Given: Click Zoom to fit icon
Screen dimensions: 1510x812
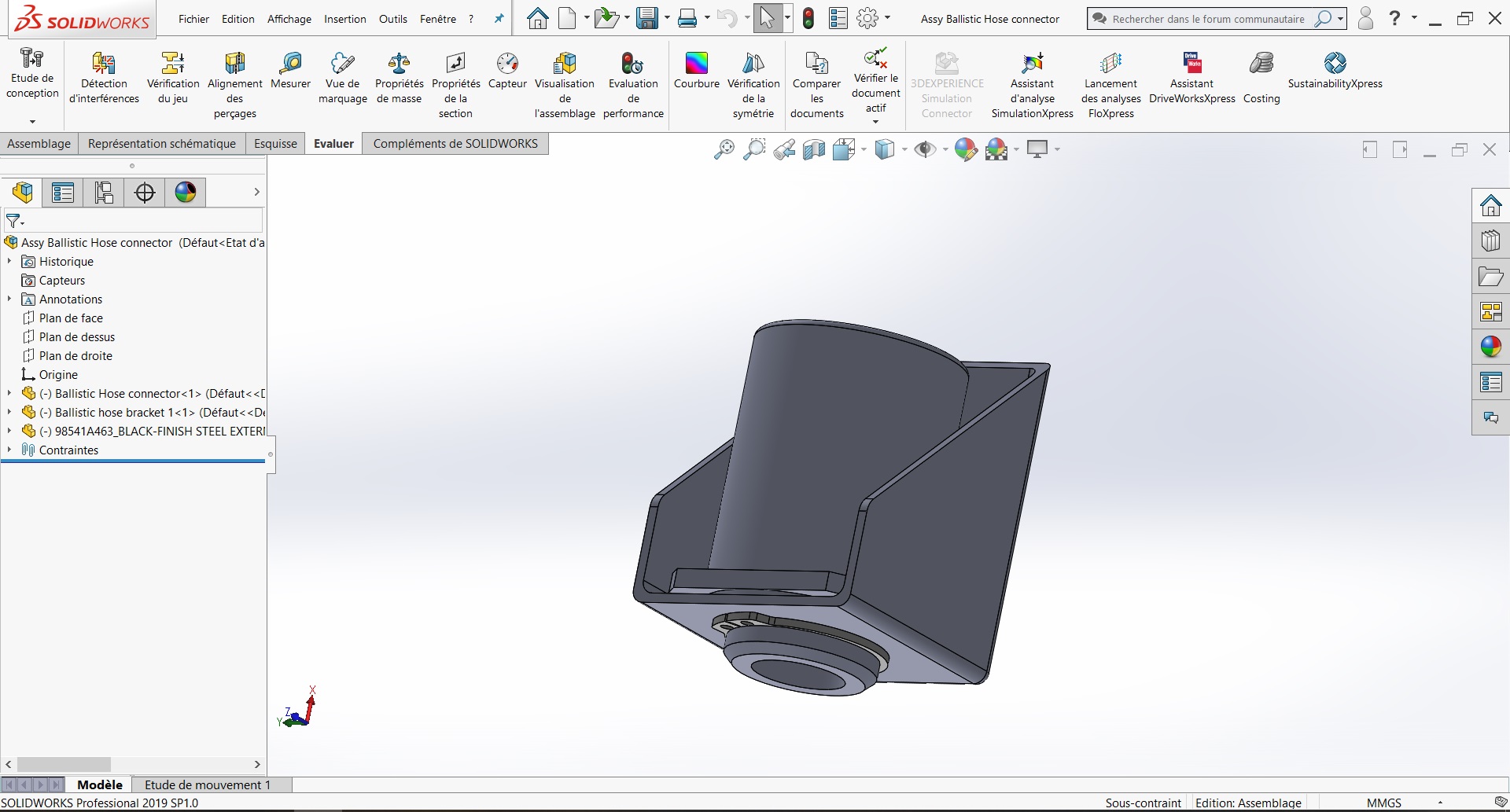Looking at the screenshot, I should 724,149.
